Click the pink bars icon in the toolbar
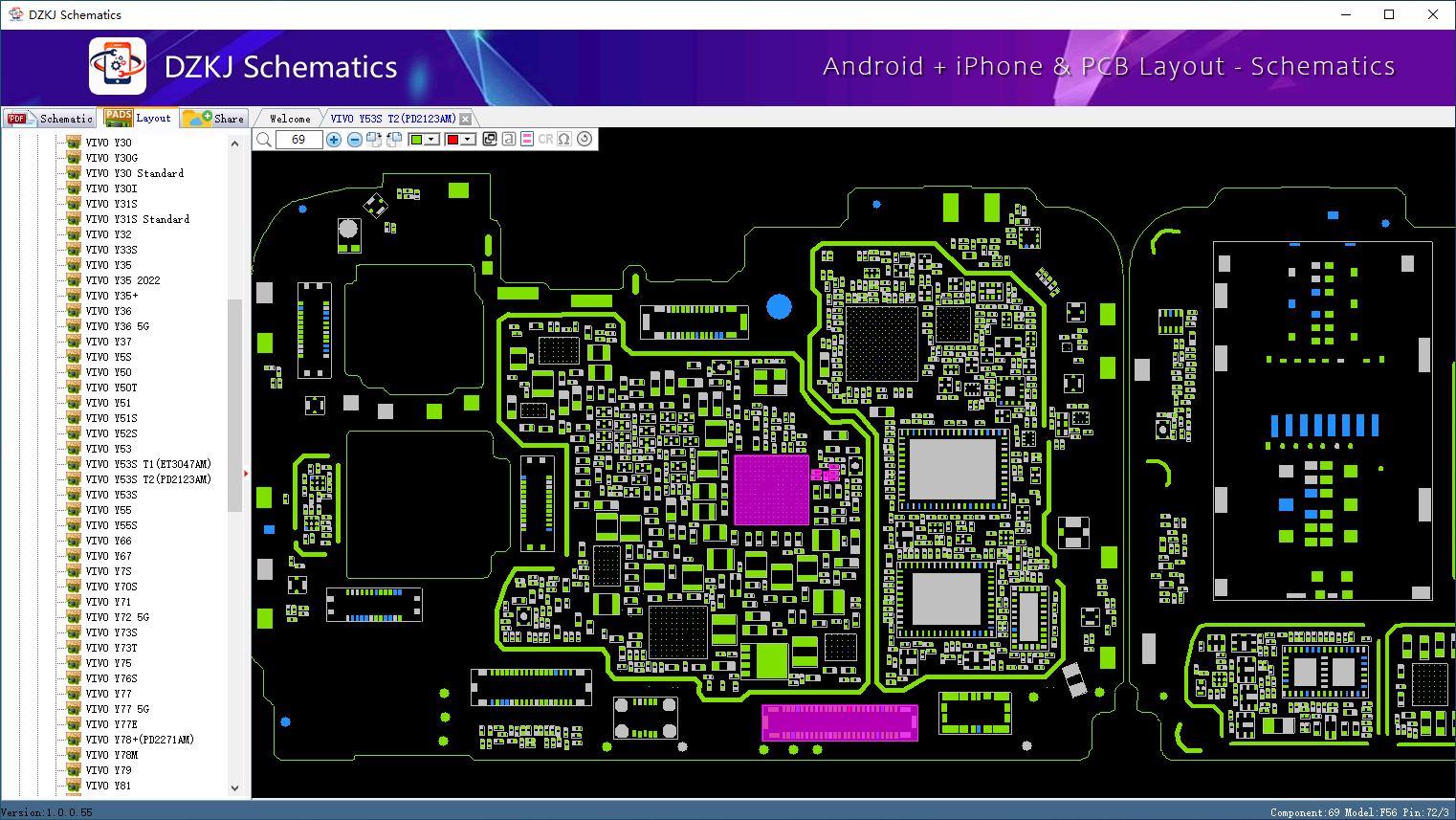This screenshot has height=820, width=1456. tap(527, 140)
